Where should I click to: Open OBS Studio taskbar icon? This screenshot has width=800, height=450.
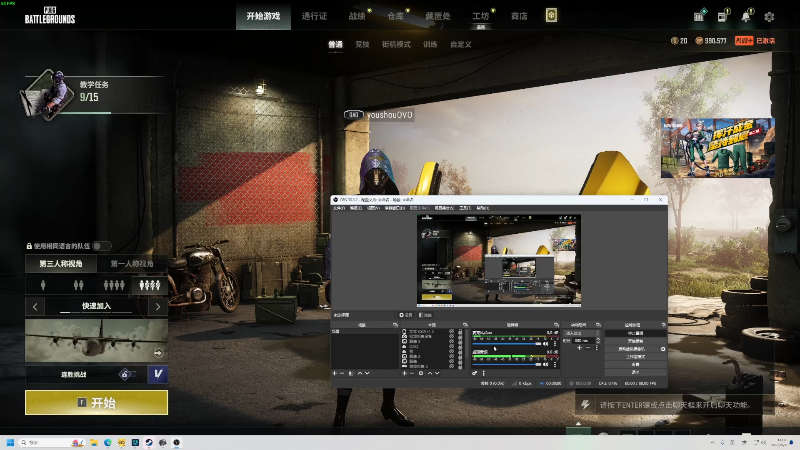coord(177,442)
